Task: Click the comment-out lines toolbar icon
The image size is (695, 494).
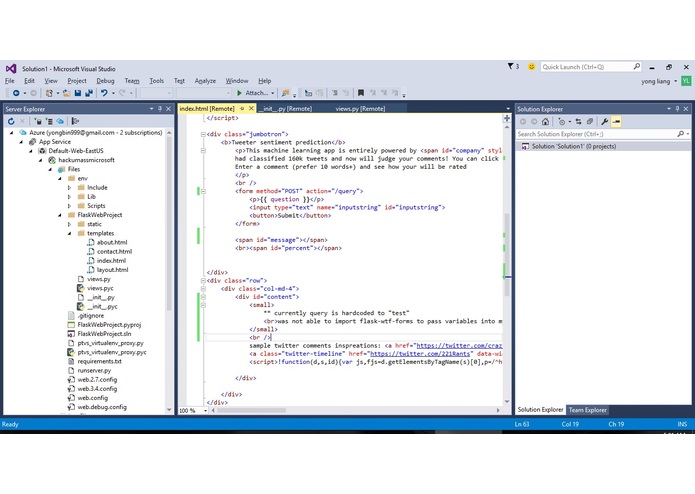Action: 335,93
